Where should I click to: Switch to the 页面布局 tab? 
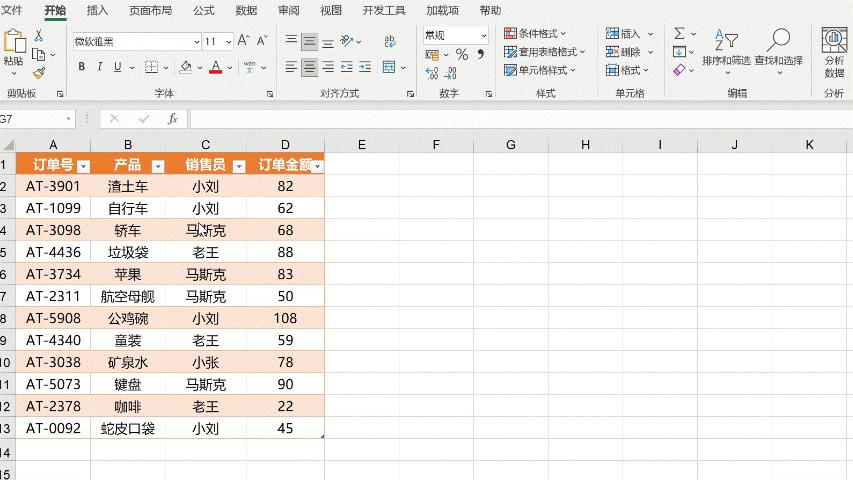pyautogui.click(x=151, y=10)
